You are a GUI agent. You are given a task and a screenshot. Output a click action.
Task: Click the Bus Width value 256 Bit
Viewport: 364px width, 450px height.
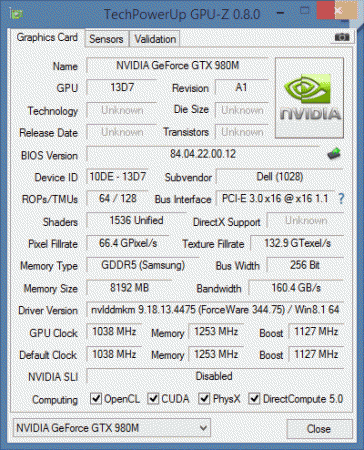tap(305, 265)
